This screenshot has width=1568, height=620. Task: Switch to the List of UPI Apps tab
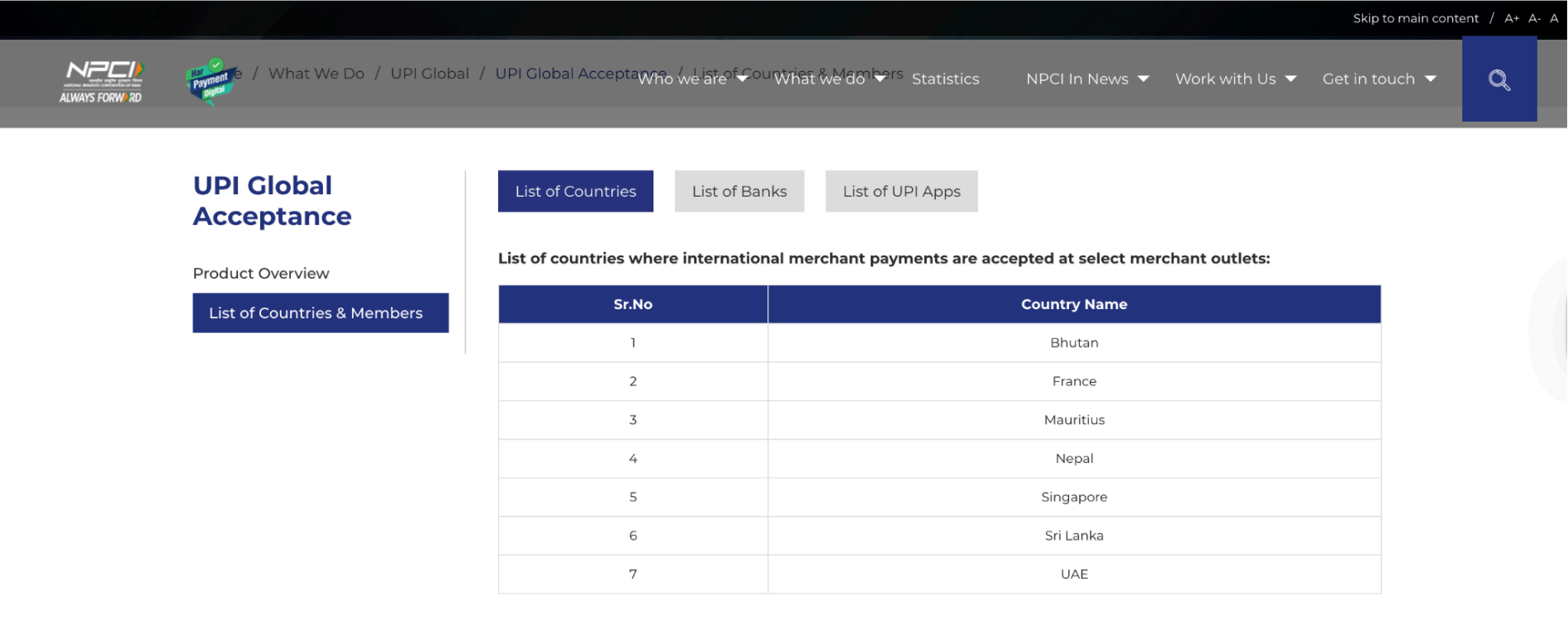point(901,191)
